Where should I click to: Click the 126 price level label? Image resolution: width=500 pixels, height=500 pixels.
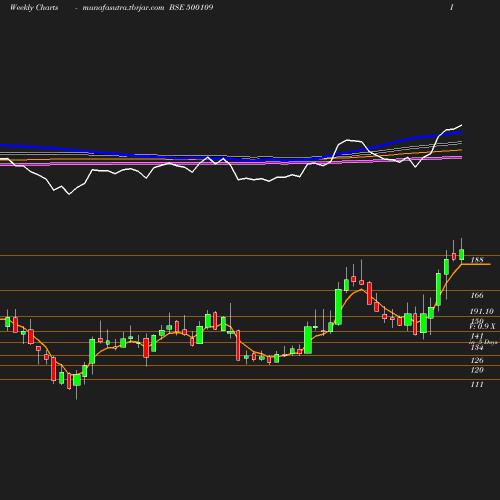click(x=477, y=360)
